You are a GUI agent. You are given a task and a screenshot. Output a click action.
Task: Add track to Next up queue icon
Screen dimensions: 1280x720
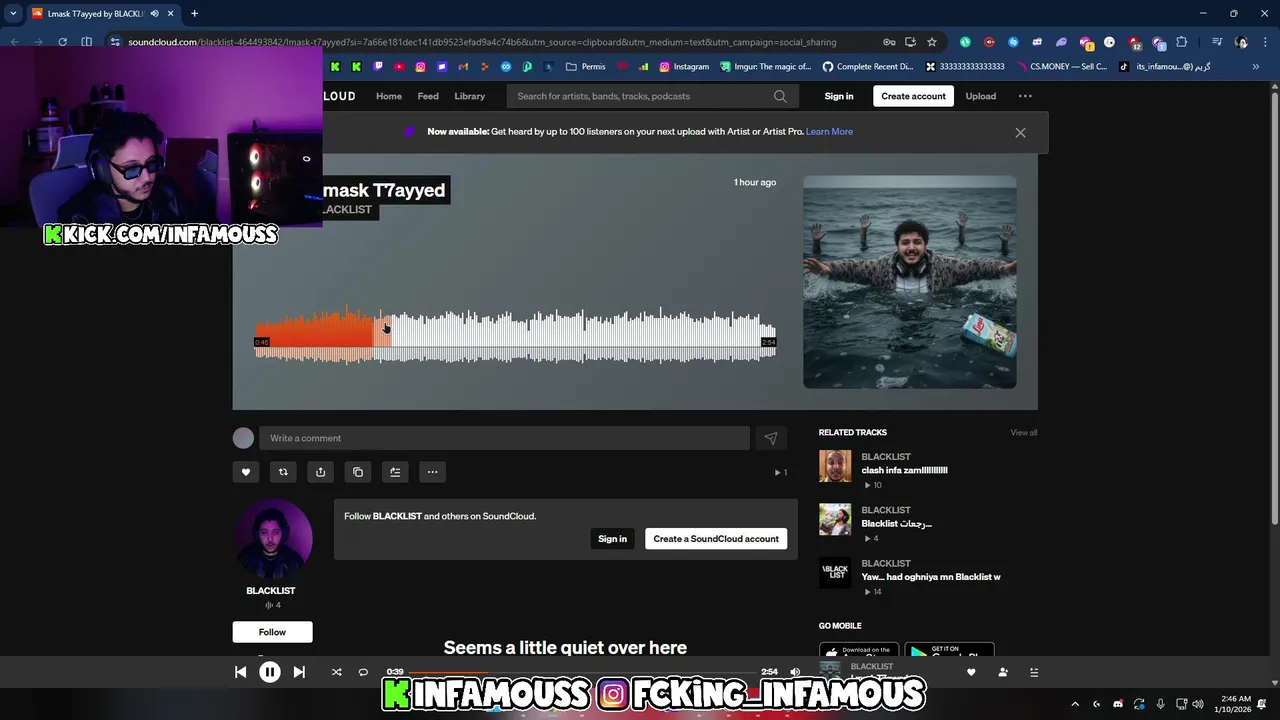click(395, 472)
